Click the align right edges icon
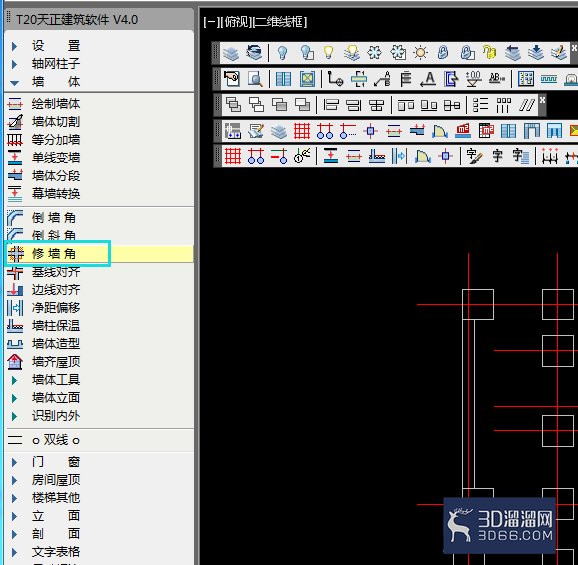Image resolution: width=578 pixels, height=565 pixels. (x=354, y=105)
